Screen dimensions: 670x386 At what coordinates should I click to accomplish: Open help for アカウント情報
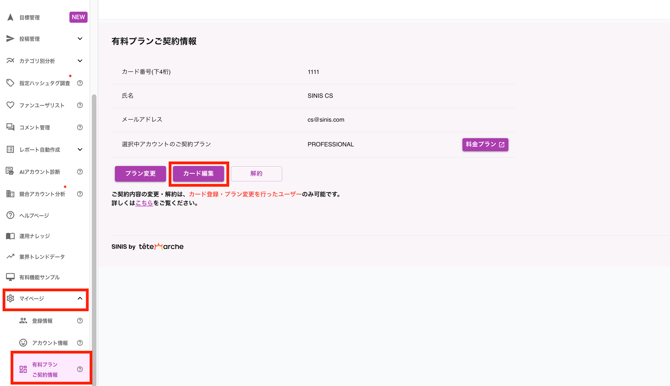click(80, 343)
